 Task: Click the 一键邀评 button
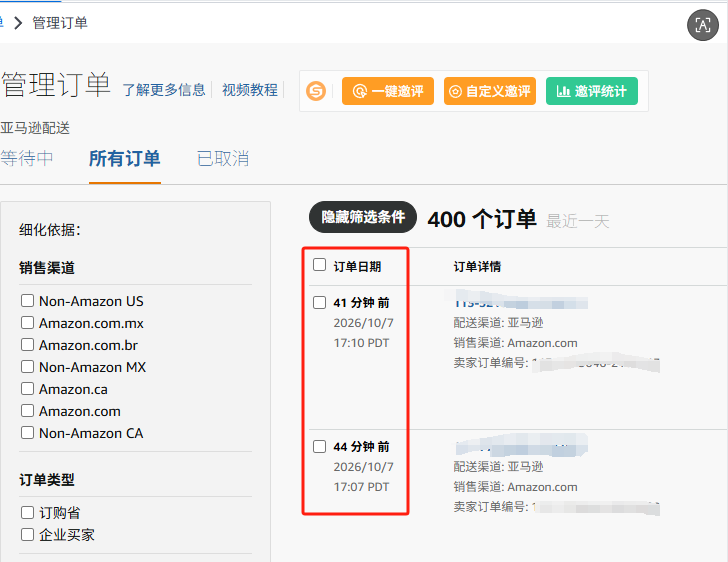pyautogui.click(x=388, y=91)
